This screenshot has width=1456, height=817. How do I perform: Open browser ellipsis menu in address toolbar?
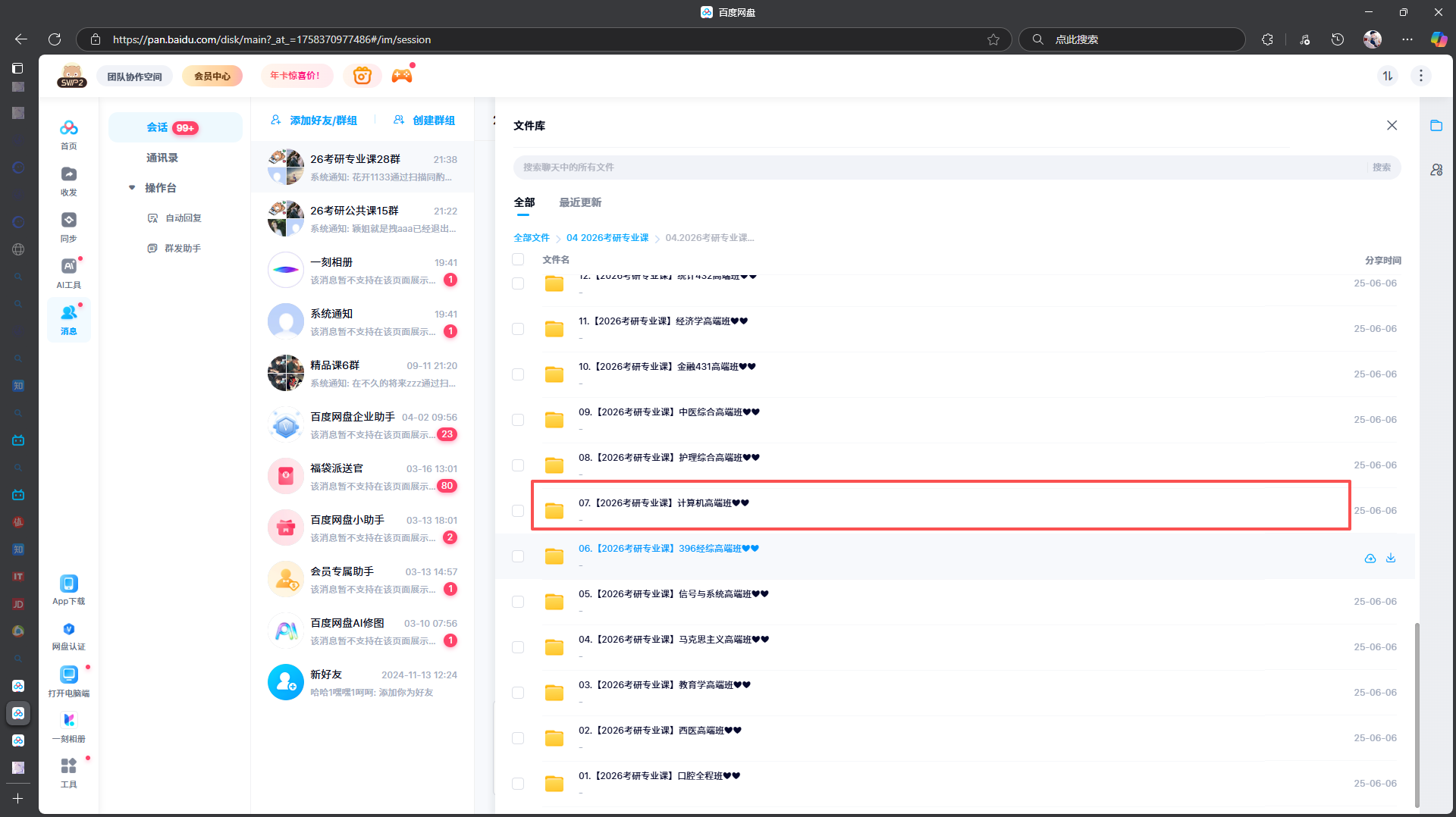click(x=1407, y=39)
